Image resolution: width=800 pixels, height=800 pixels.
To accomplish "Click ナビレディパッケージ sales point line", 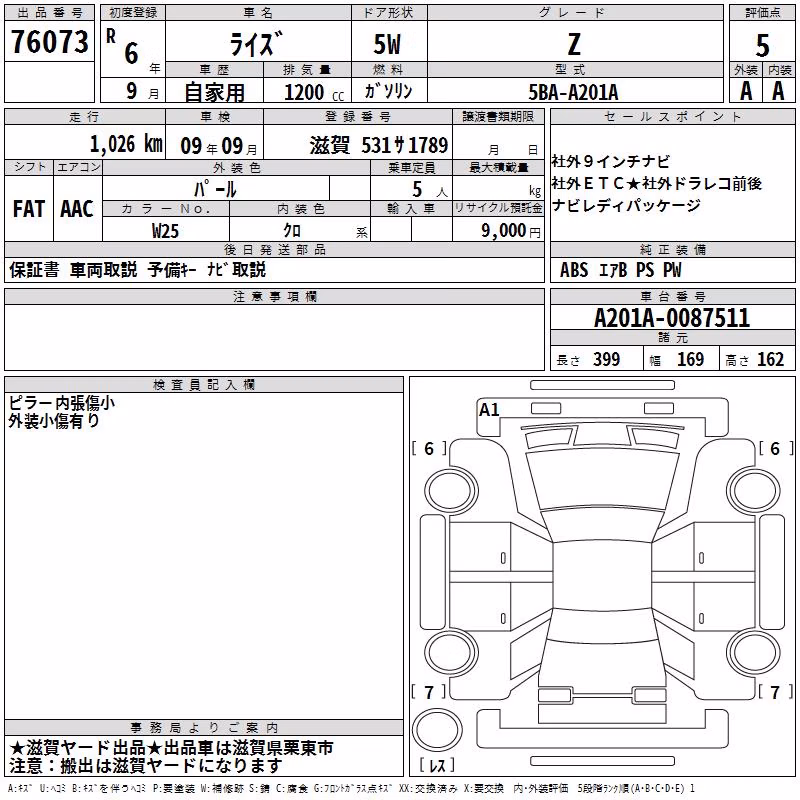I will 627,206.
